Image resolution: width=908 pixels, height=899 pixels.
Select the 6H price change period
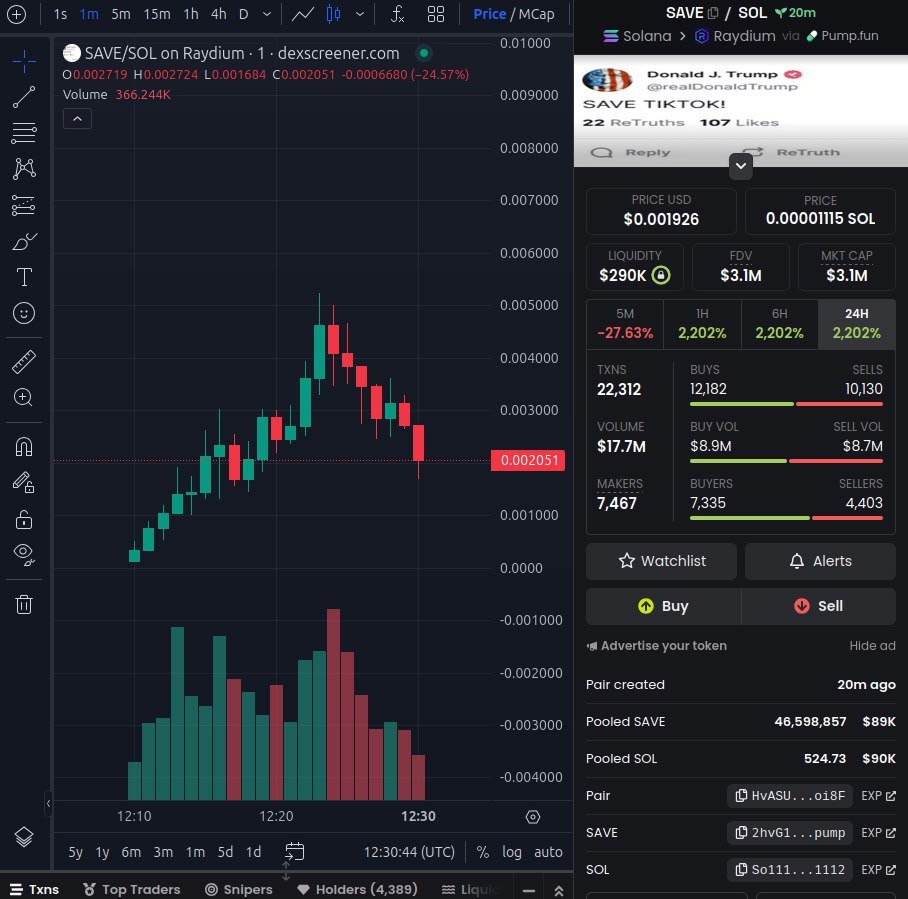point(779,324)
